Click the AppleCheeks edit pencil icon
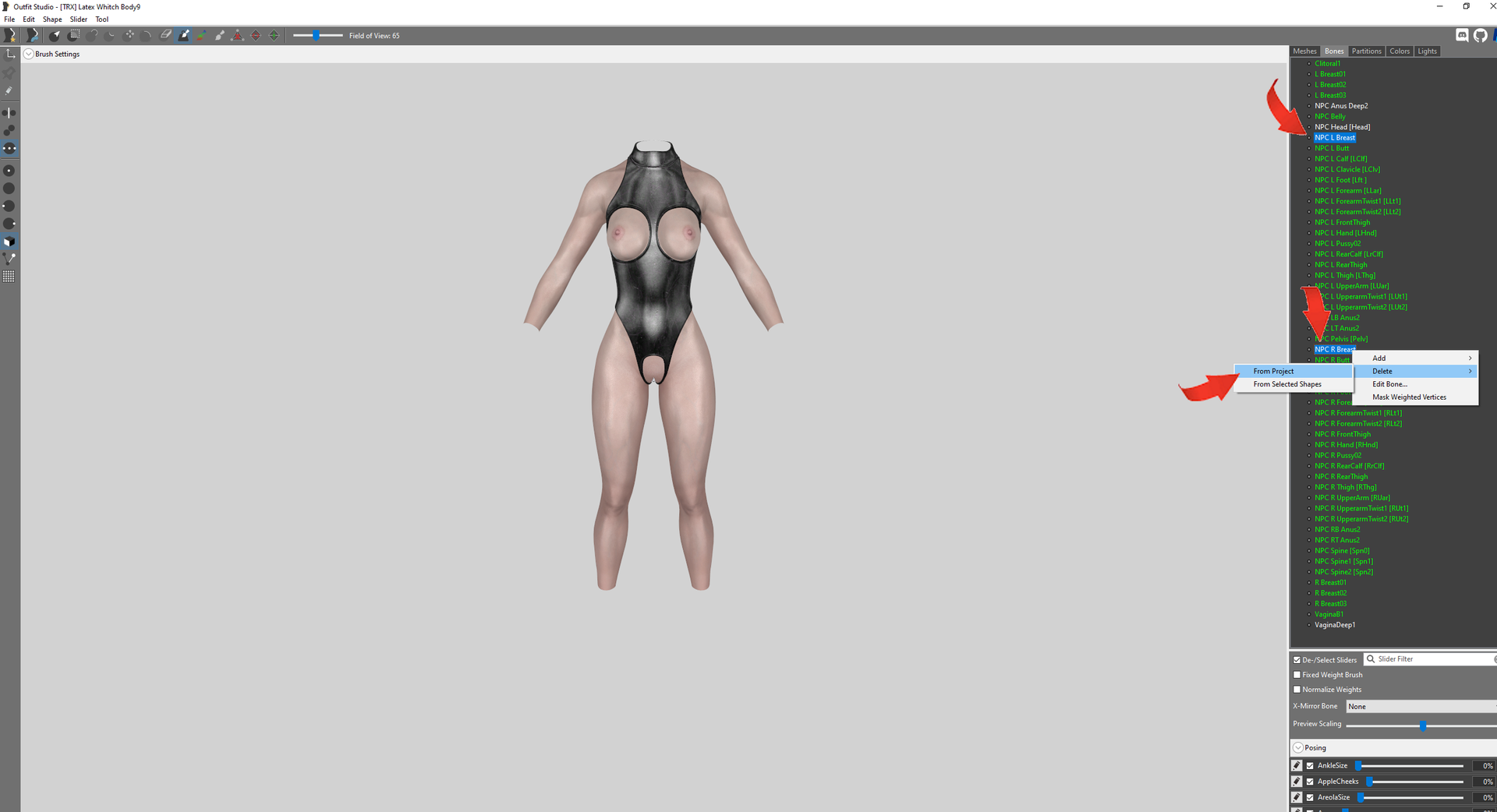The image size is (1497, 812). [1297, 781]
